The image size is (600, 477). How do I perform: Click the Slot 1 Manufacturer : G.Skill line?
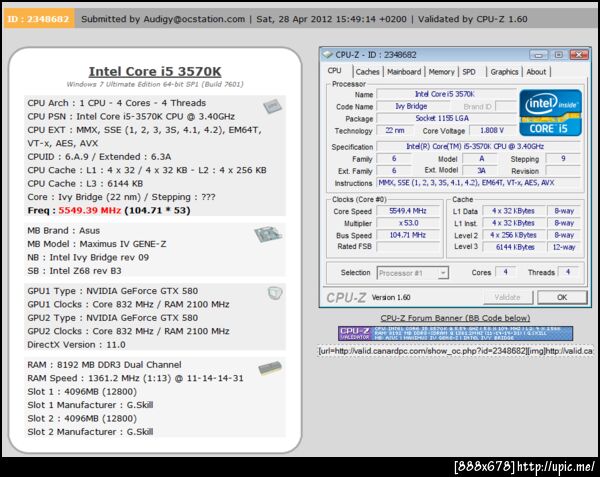(90, 405)
